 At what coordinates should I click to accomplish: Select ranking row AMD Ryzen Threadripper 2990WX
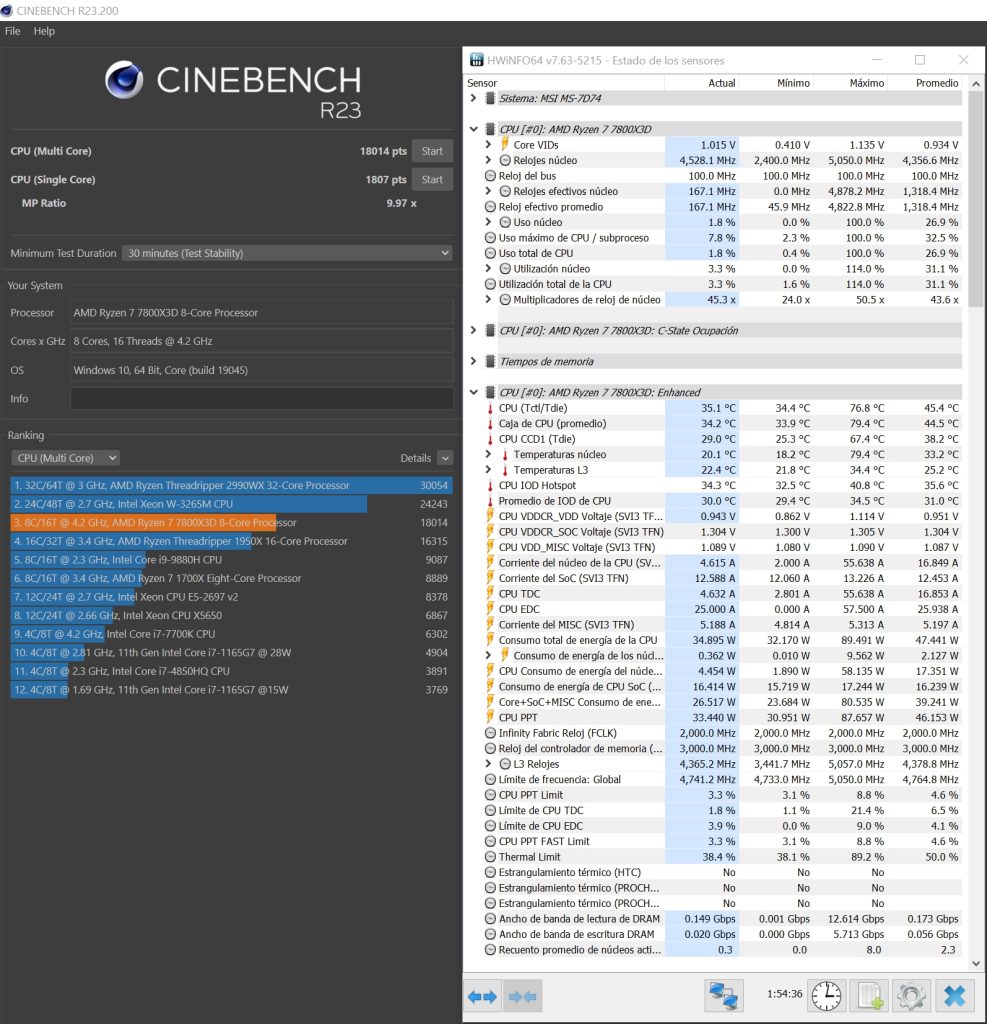tap(231, 485)
